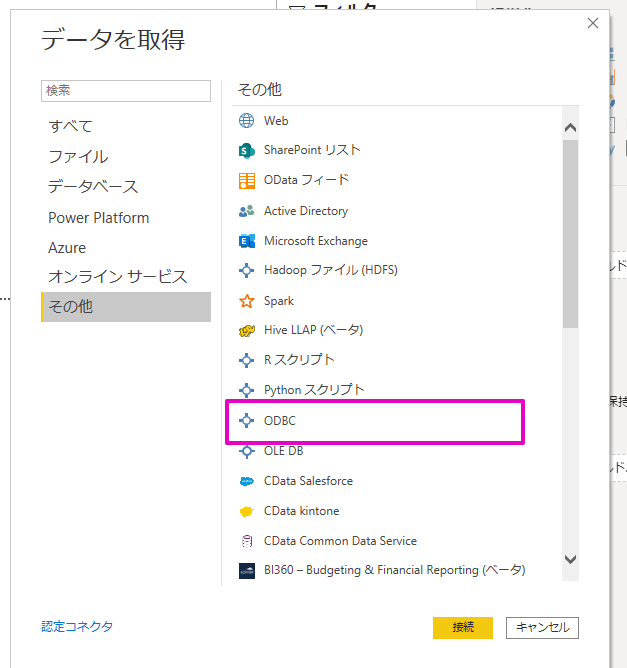Switch to the Power Platform category

(99, 218)
